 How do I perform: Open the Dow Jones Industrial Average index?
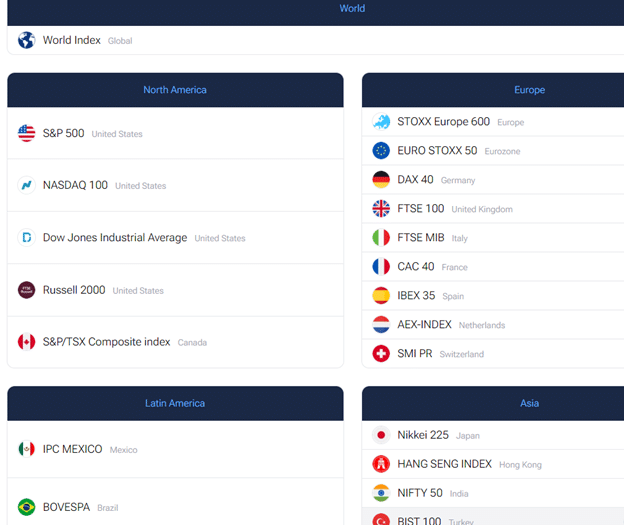point(115,238)
